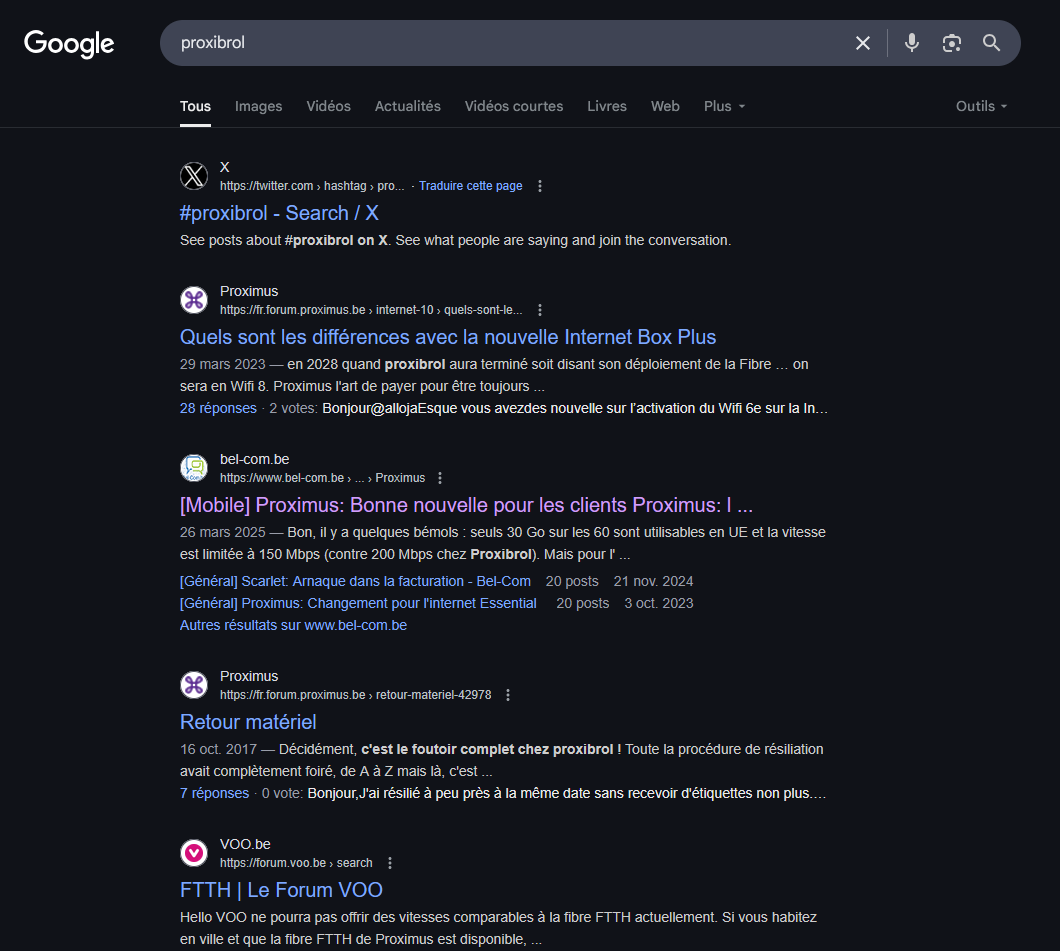1060x951 pixels.
Task: Click the bel-com.be site name
Action: point(254,460)
